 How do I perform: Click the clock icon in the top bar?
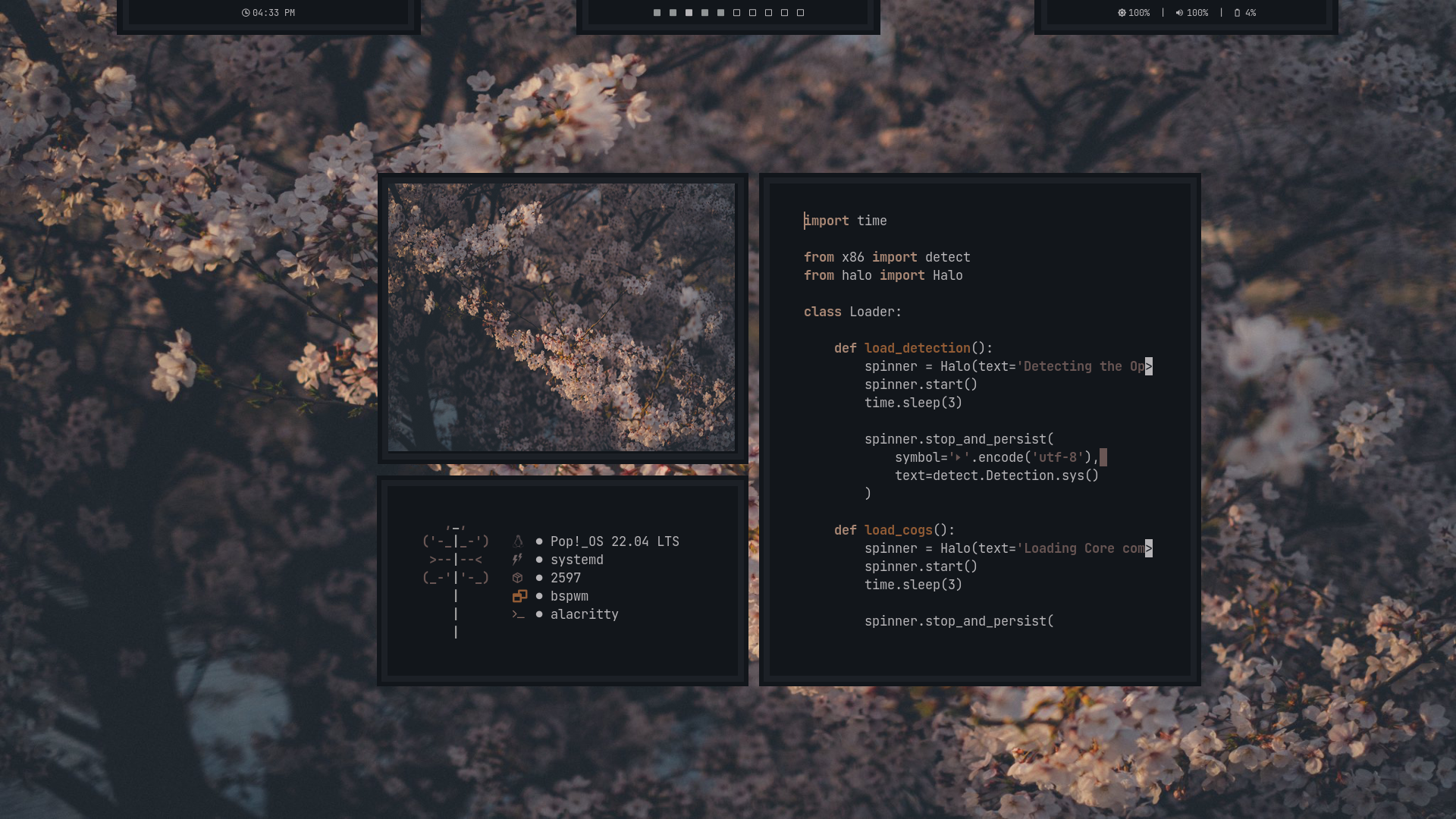point(246,13)
